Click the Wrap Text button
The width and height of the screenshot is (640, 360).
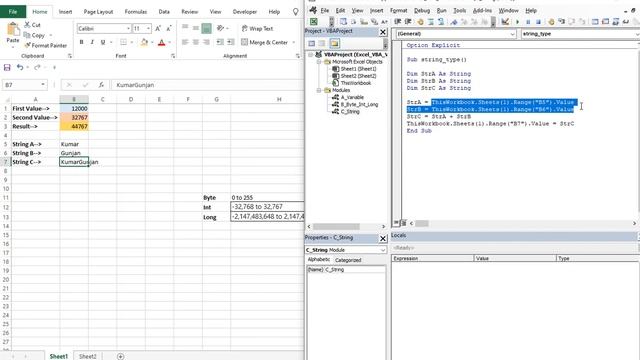coord(257,29)
